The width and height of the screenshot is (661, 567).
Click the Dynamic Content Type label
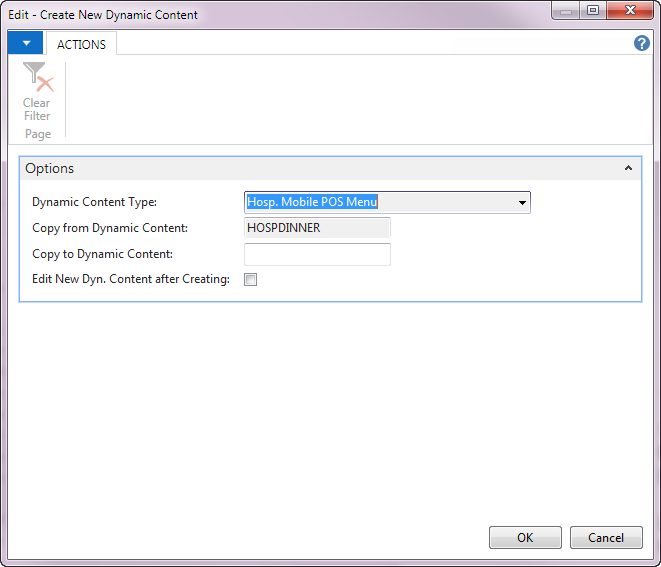tap(94, 202)
